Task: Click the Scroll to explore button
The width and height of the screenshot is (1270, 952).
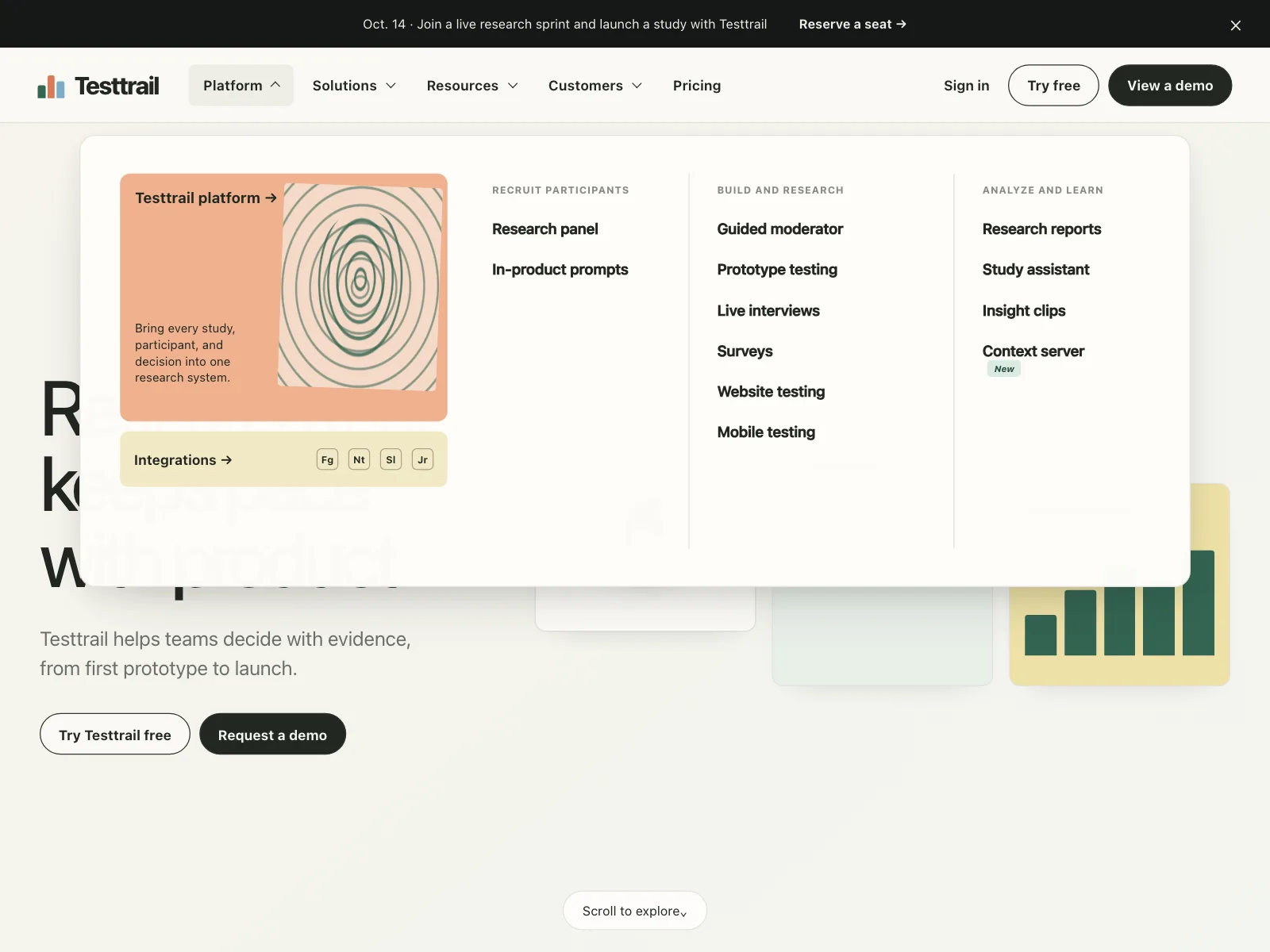Action: click(x=635, y=911)
